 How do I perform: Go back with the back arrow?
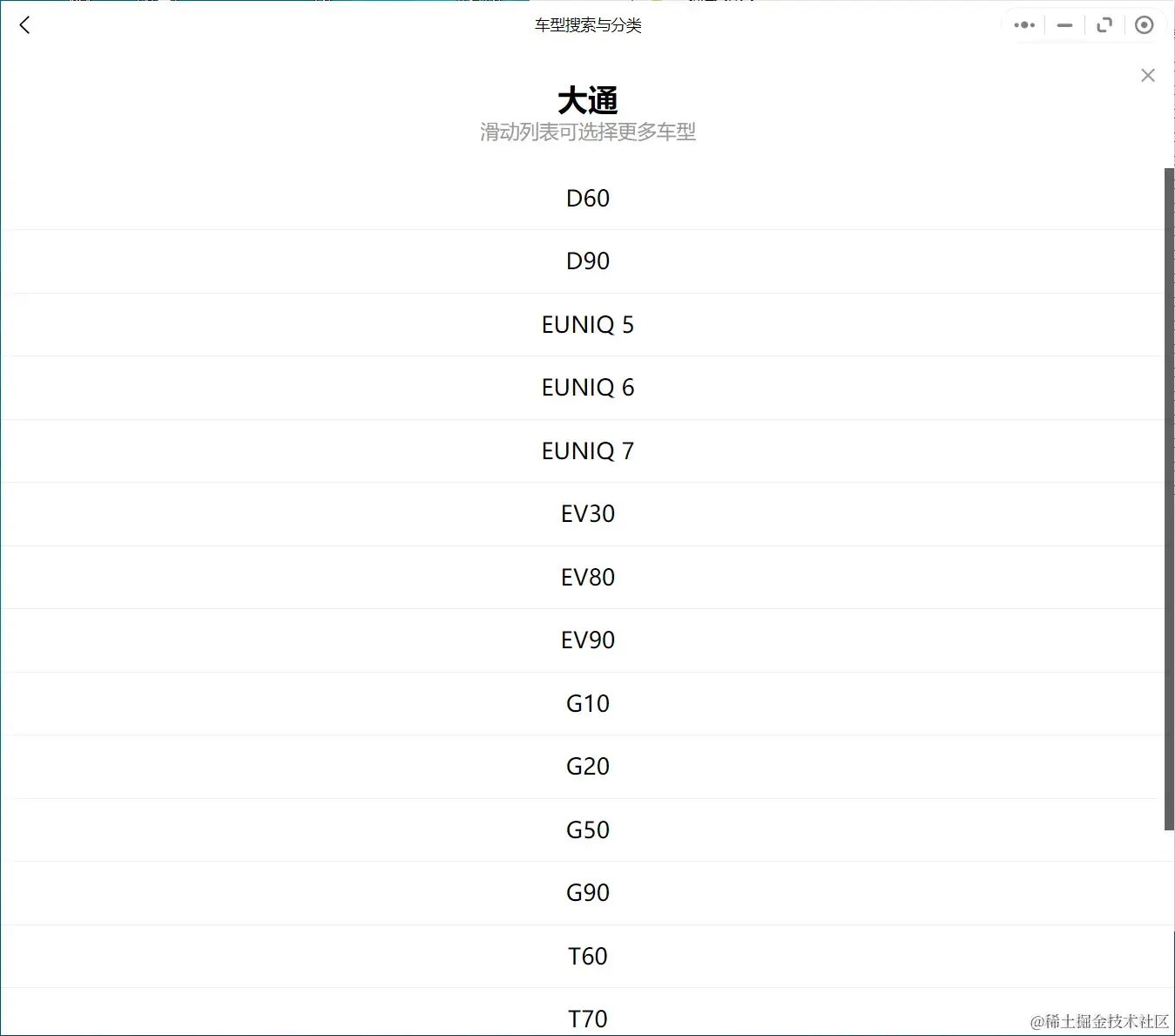(x=24, y=24)
